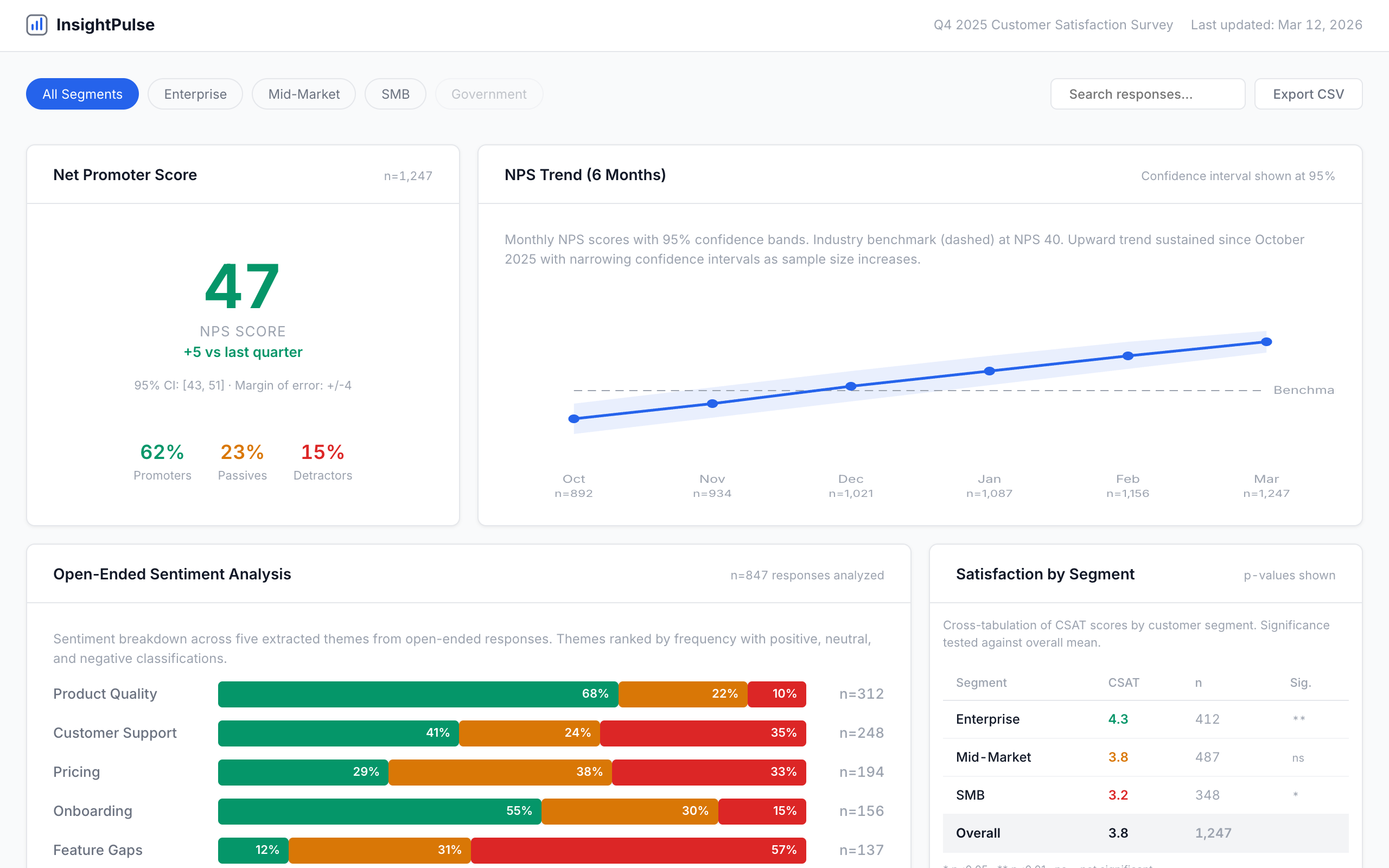The height and width of the screenshot is (868, 1389).
Task: Click the Search responses input field
Action: (1147, 93)
